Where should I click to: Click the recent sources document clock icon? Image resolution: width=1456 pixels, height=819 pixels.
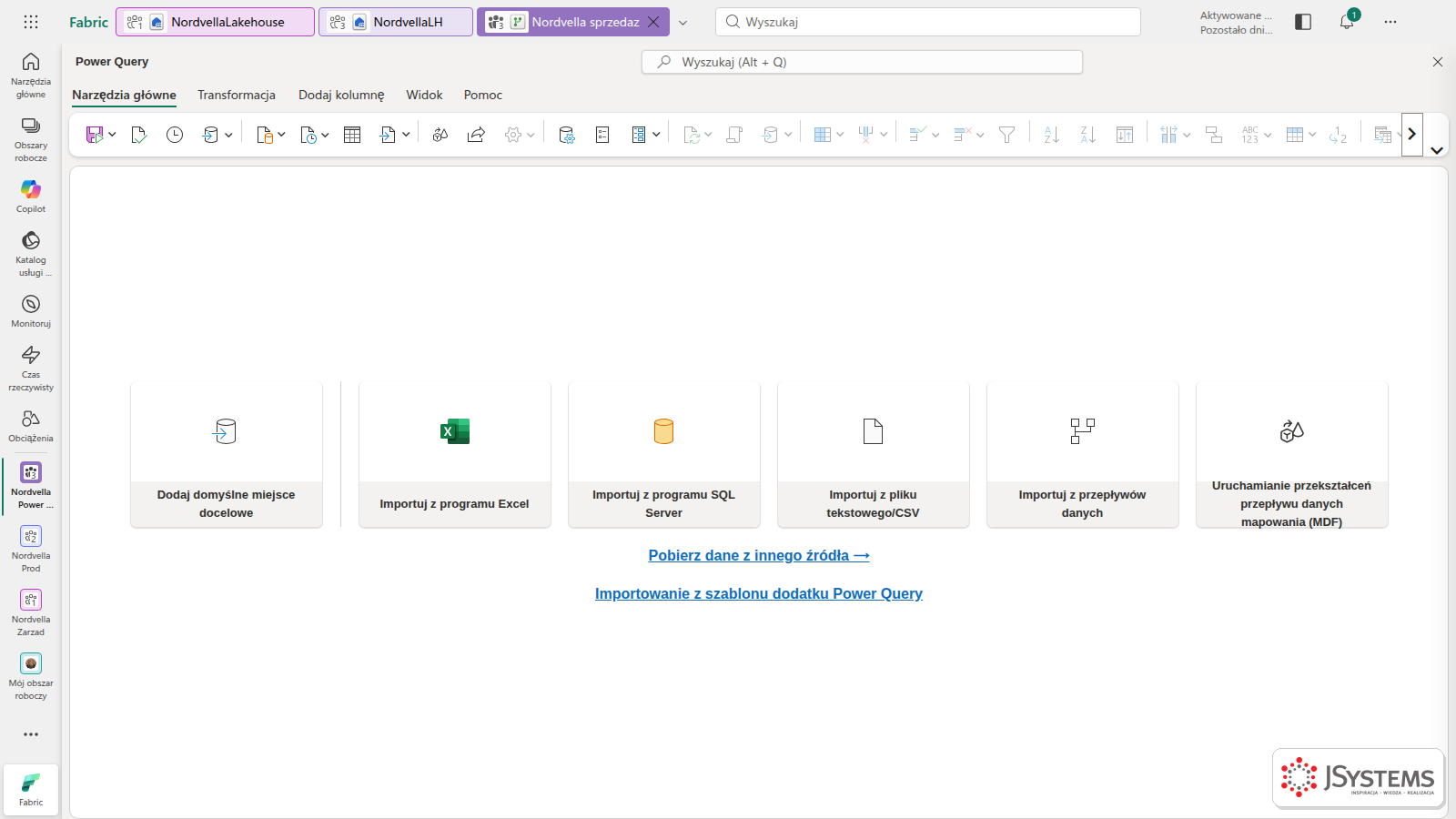click(308, 135)
